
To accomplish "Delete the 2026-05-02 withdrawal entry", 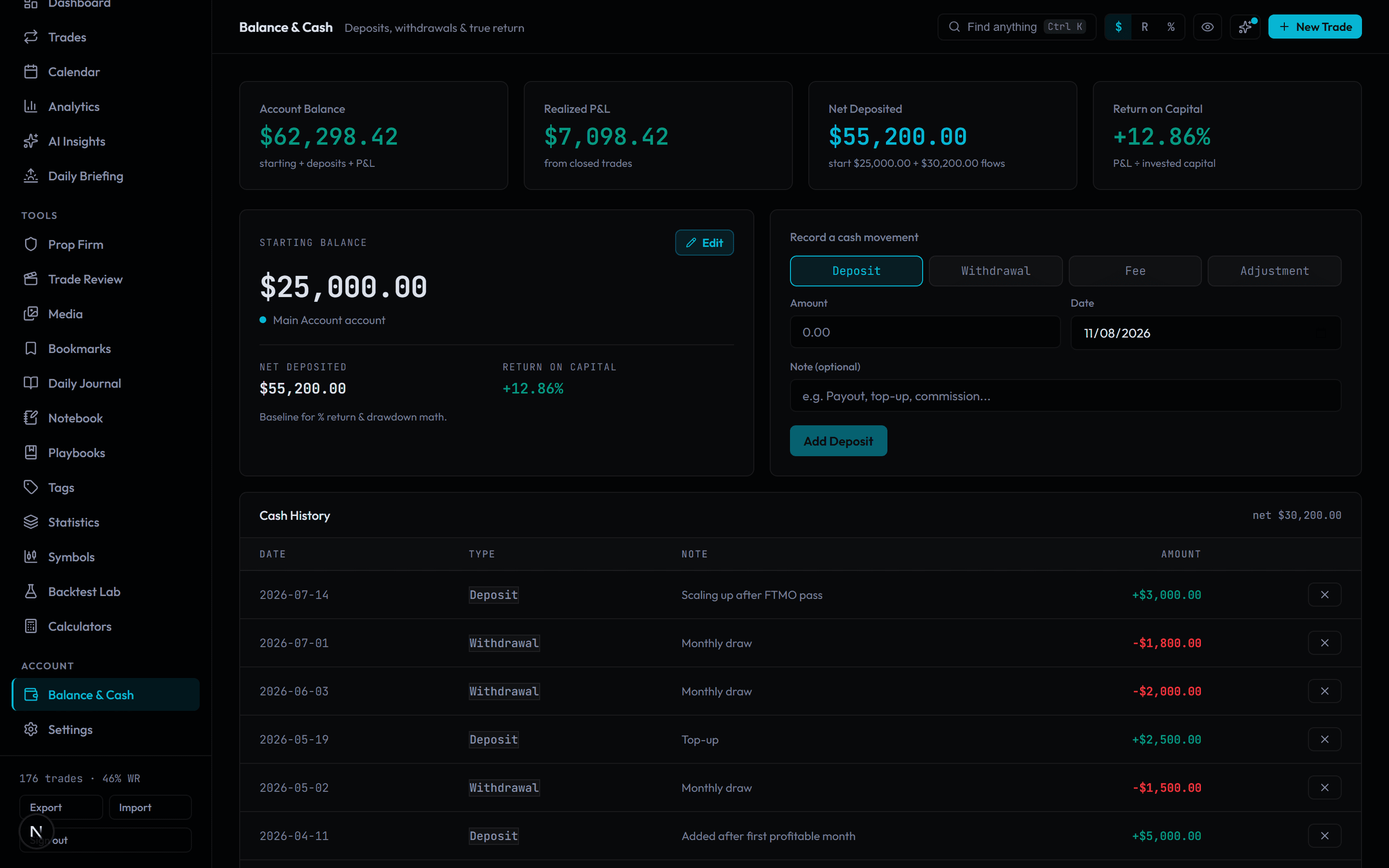I will 1324,787.
